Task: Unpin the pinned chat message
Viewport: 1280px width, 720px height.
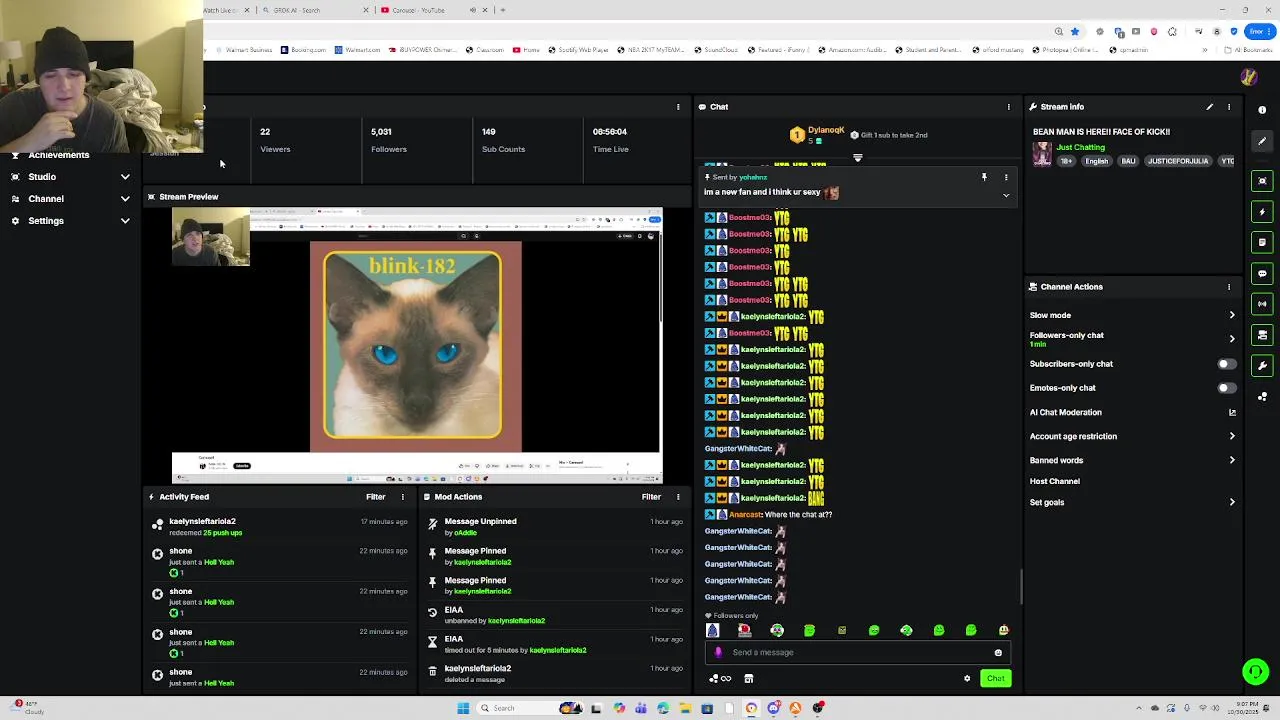Action: click(x=984, y=178)
